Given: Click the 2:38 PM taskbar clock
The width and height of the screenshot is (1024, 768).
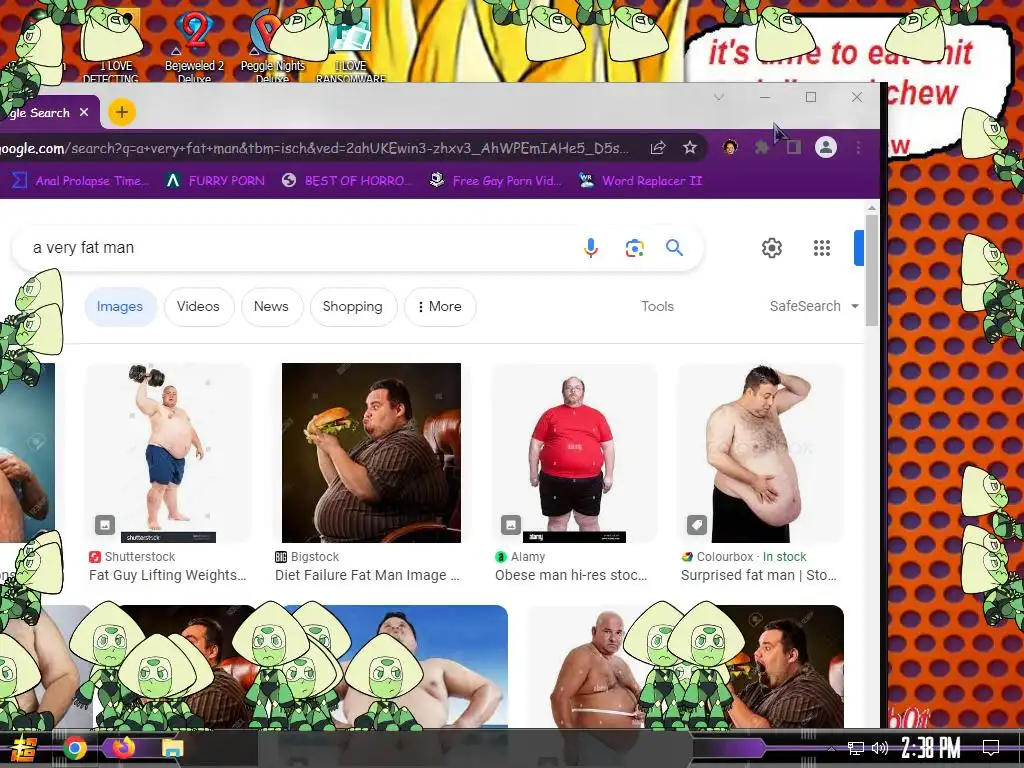Looking at the screenshot, I should [x=931, y=748].
